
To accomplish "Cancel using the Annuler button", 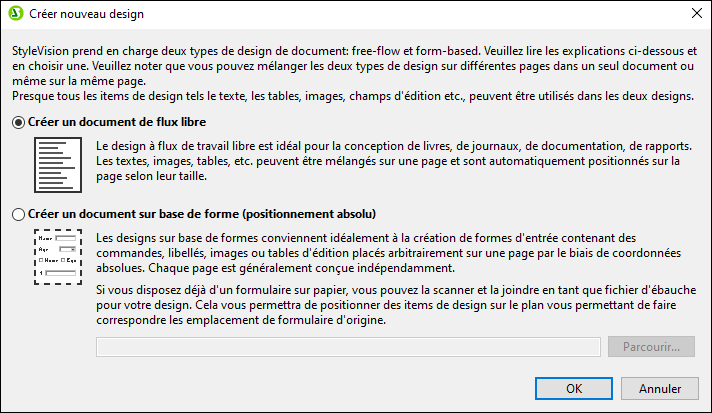I will coord(660,388).
